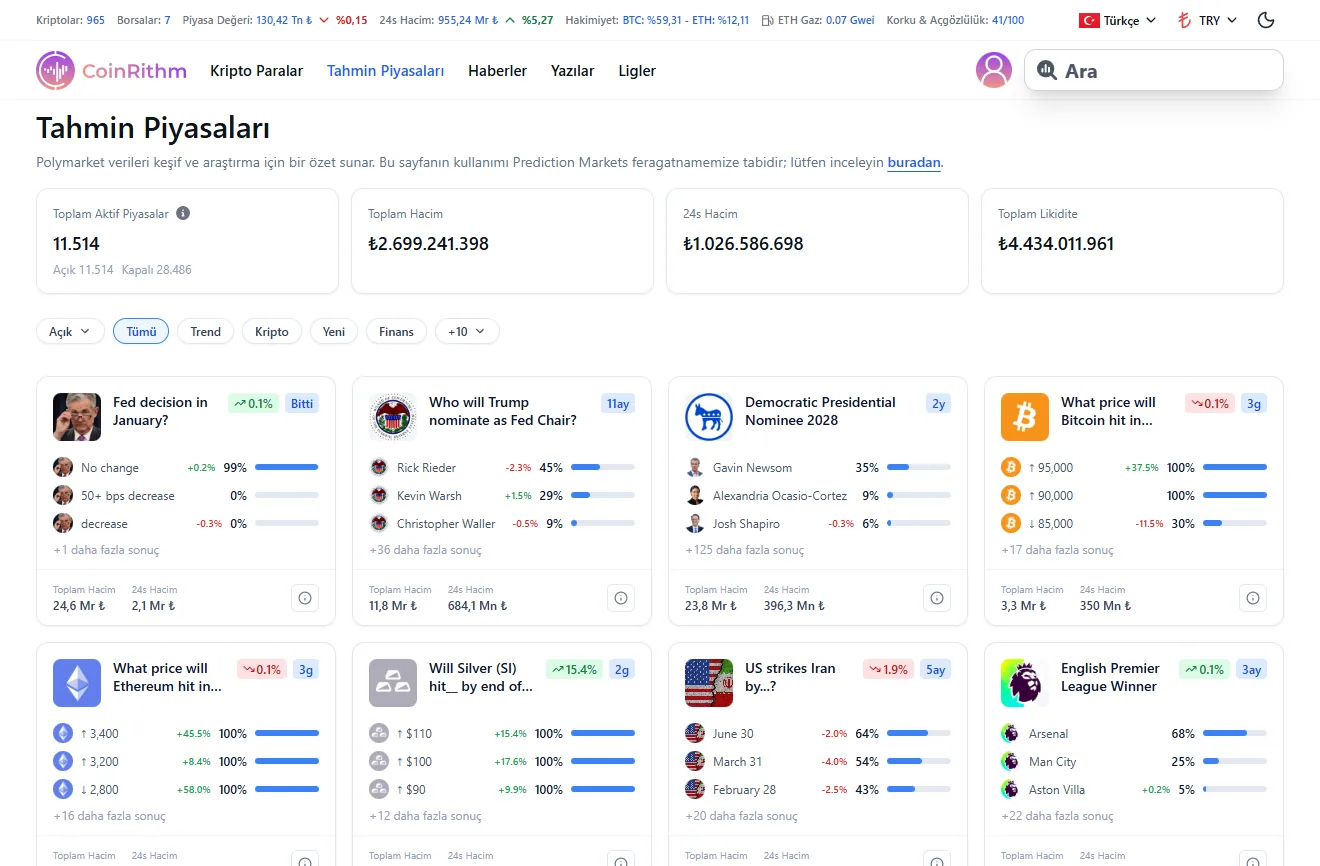The width and height of the screenshot is (1320, 866).
Task: Toggle dark mode with the moon icon
Action: [x=1265, y=19]
